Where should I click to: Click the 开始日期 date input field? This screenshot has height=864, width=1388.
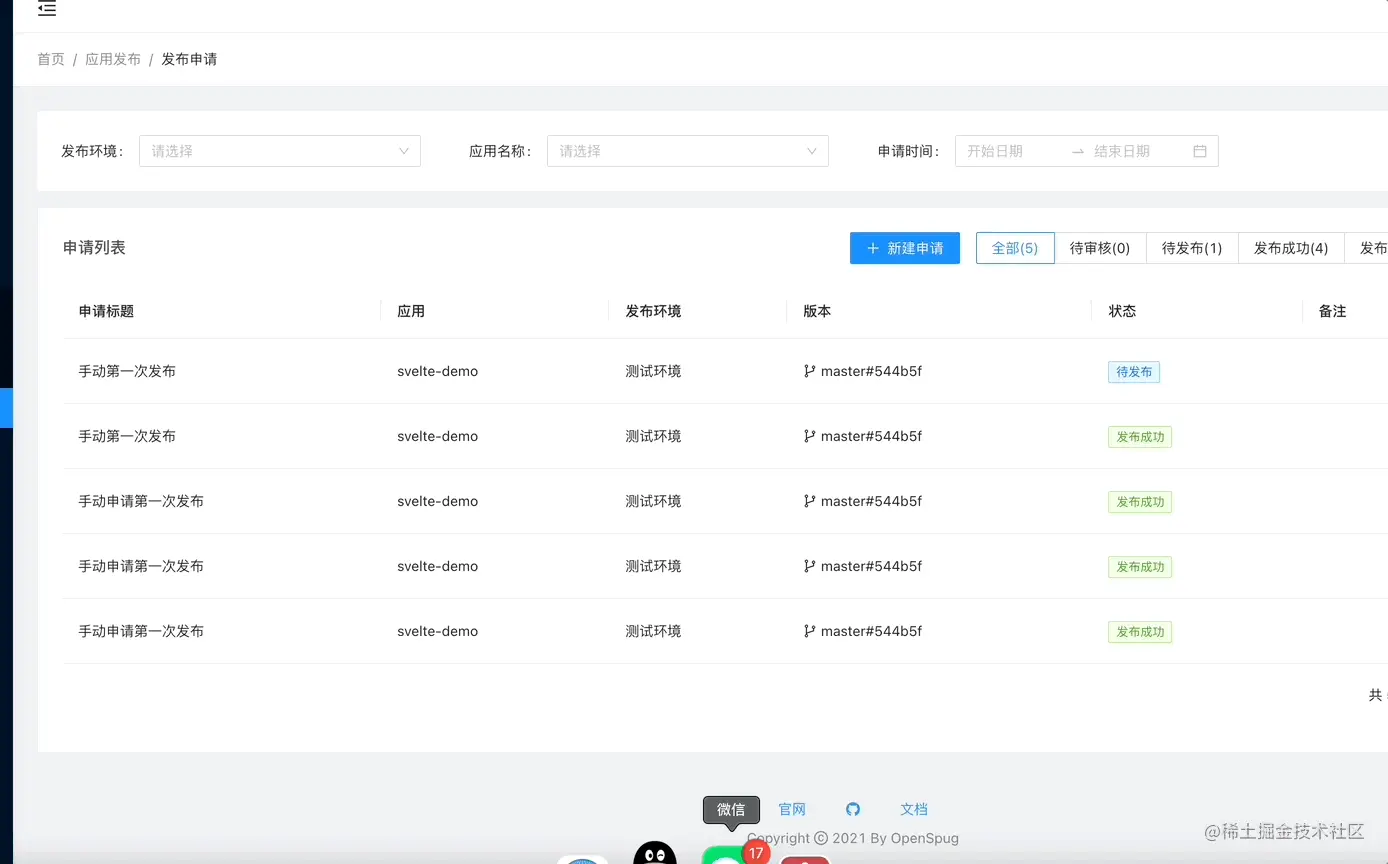pos(1010,150)
